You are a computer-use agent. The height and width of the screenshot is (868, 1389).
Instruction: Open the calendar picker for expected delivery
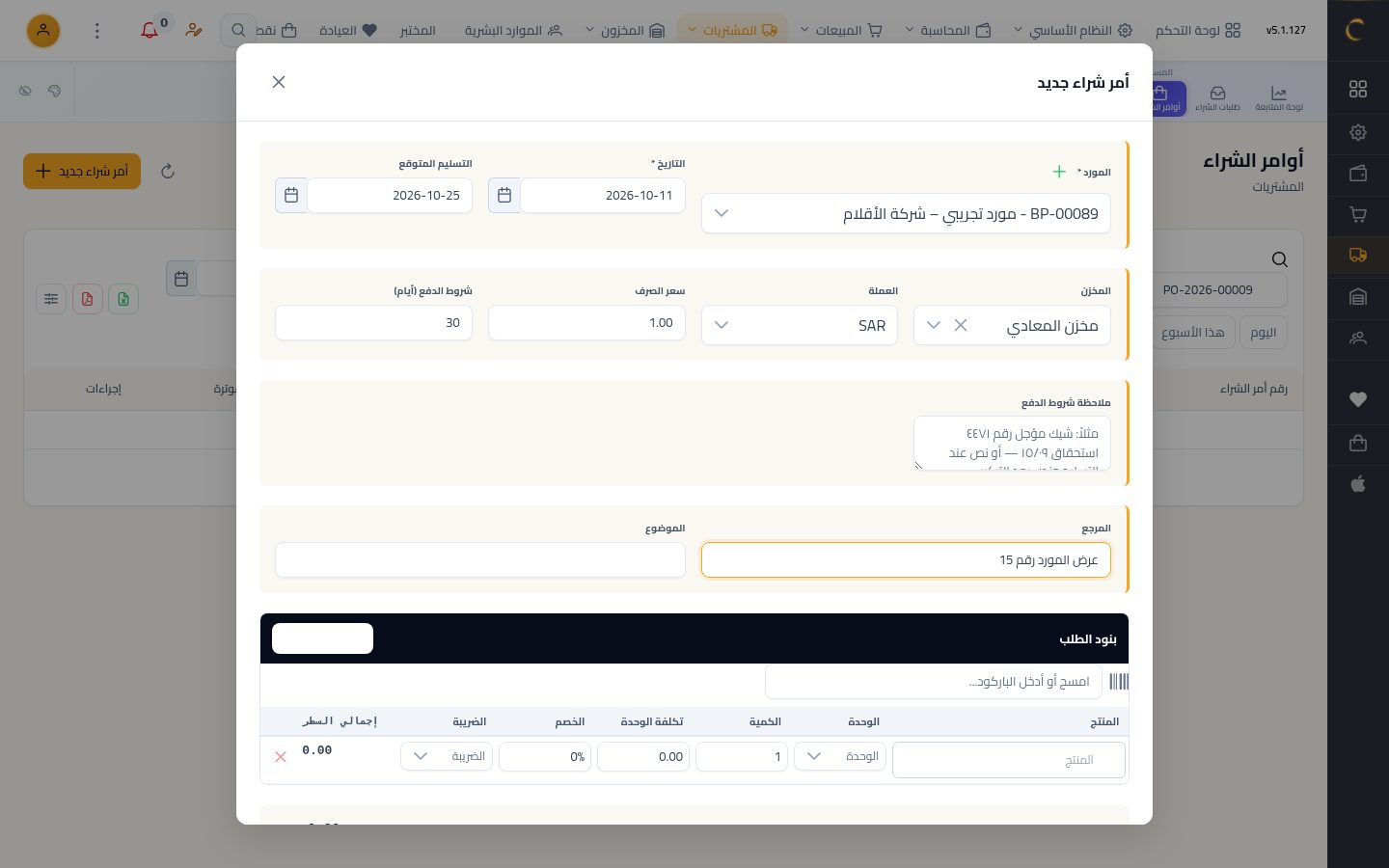click(291, 196)
